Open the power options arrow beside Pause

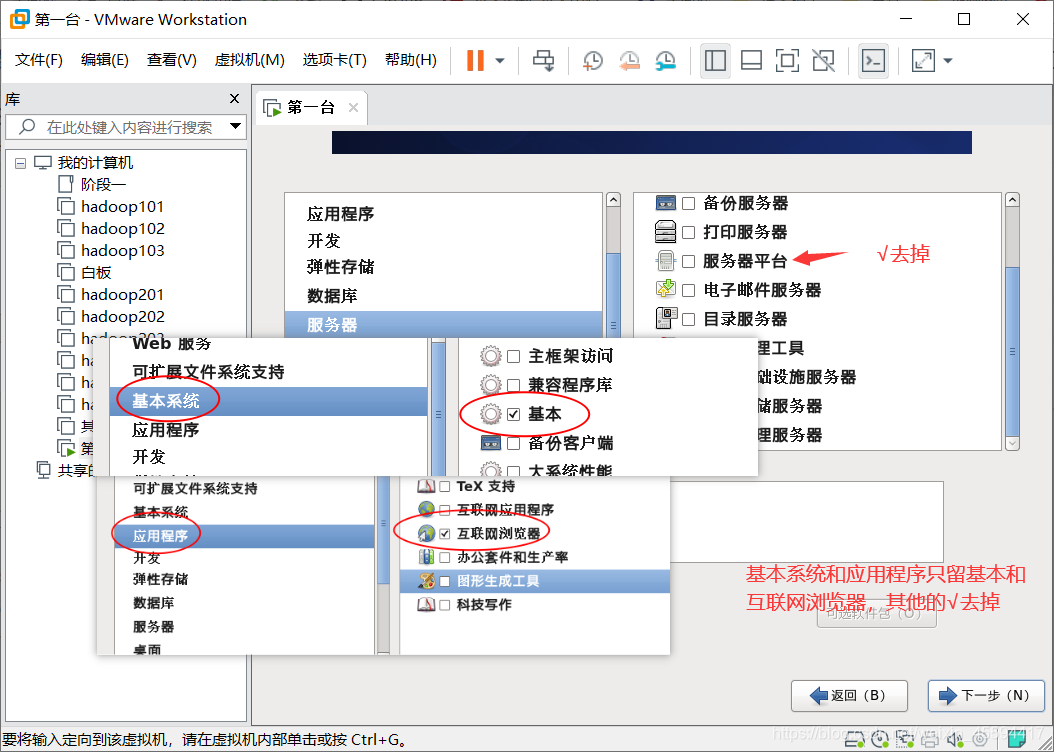(500, 60)
